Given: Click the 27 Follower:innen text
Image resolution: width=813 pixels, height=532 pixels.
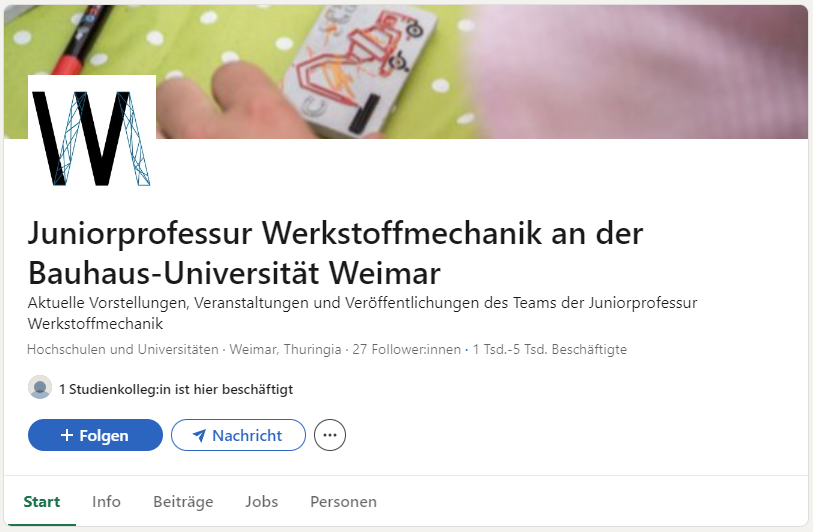Looking at the screenshot, I should pyautogui.click(x=406, y=349).
